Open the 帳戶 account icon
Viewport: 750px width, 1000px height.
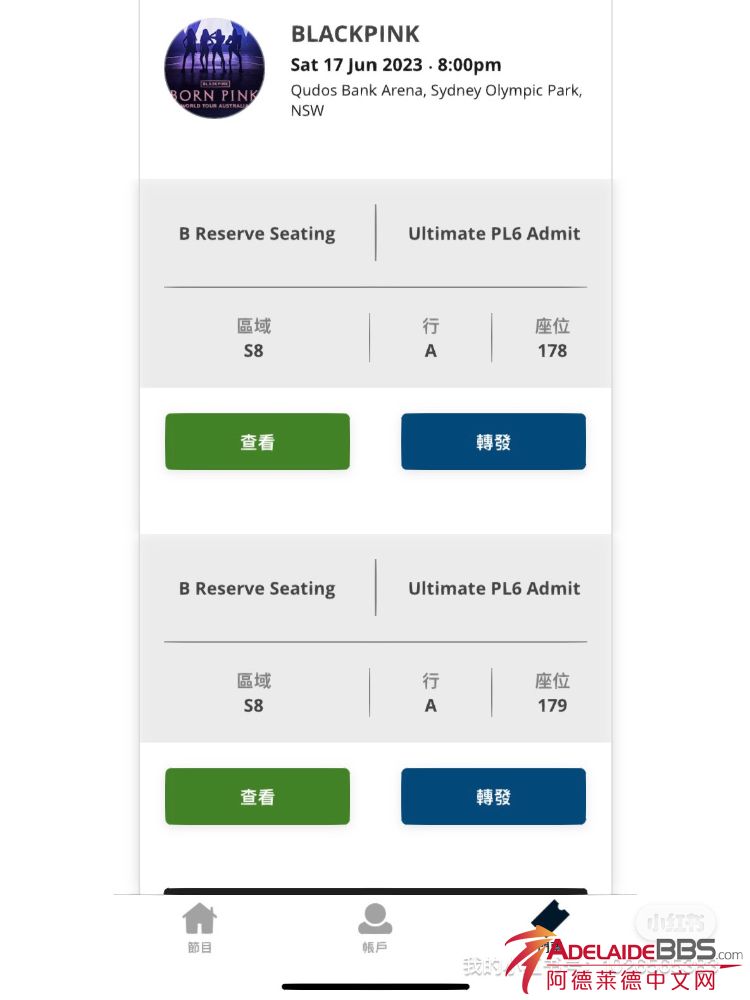point(375,928)
